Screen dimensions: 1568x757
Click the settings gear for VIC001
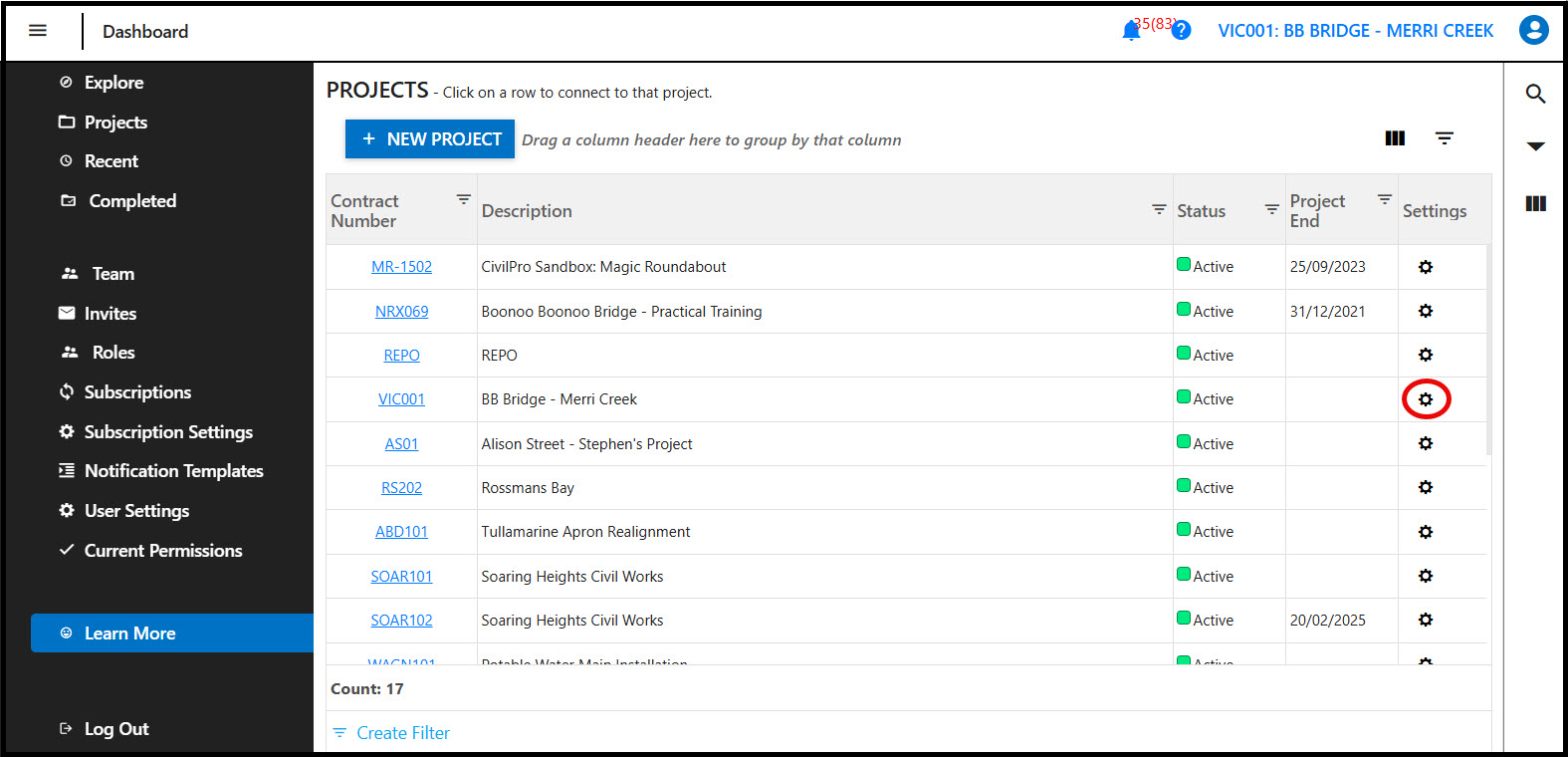[1426, 399]
